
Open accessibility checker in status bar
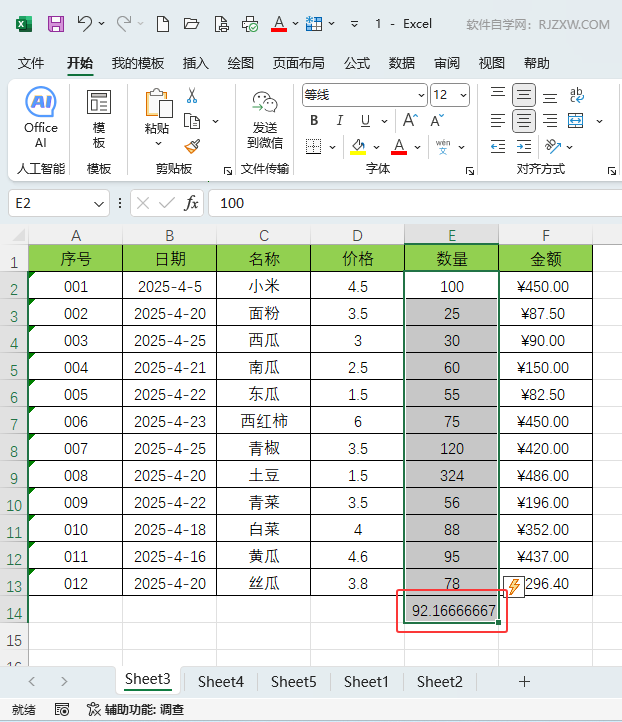[x=135, y=710]
